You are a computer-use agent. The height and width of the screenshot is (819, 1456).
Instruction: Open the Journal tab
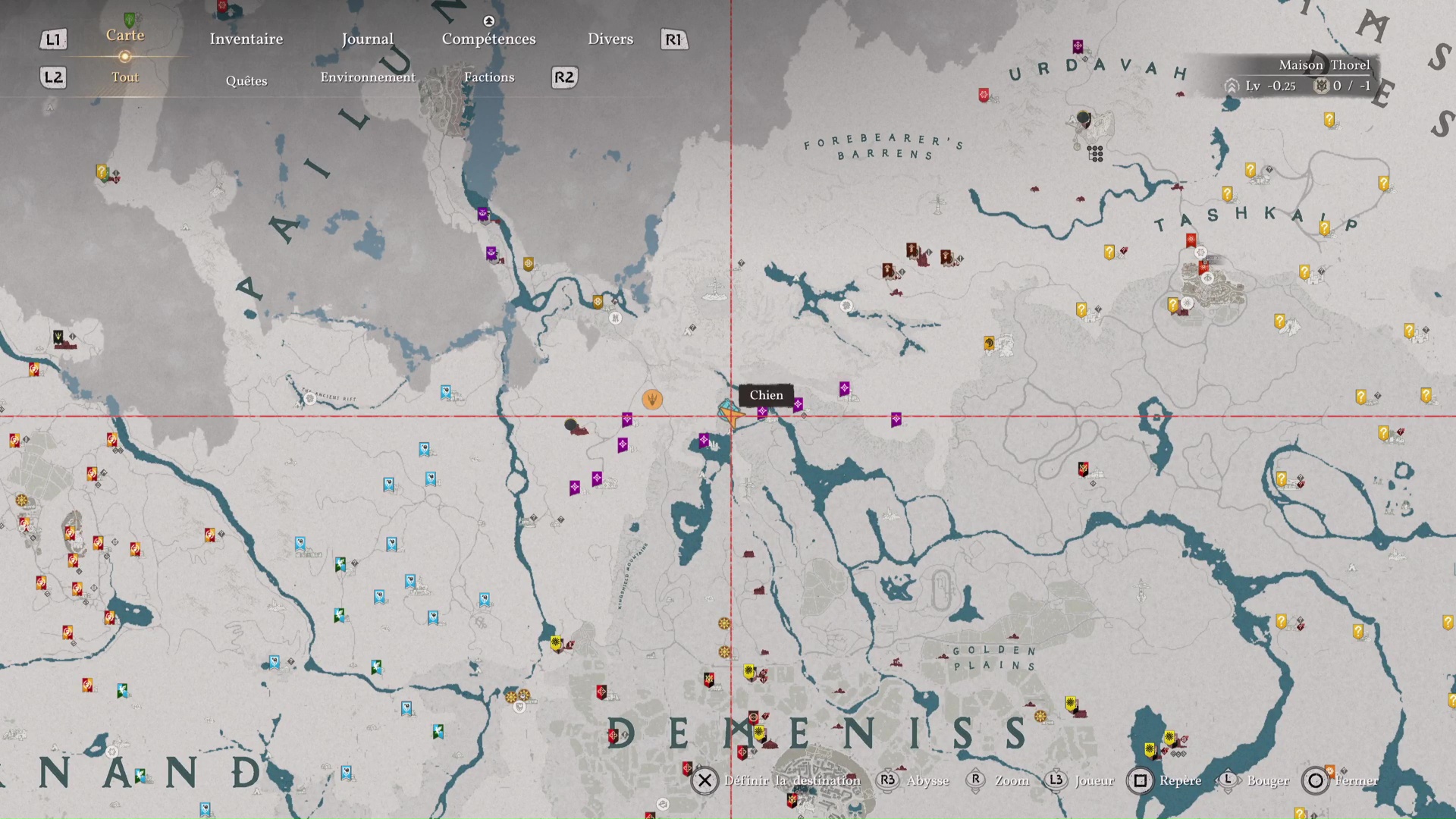pos(367,39)
